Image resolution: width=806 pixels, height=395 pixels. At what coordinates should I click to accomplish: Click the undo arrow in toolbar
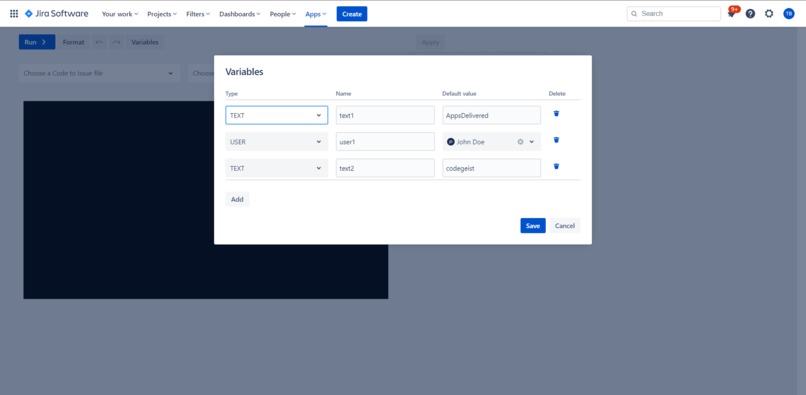[99, 42]
